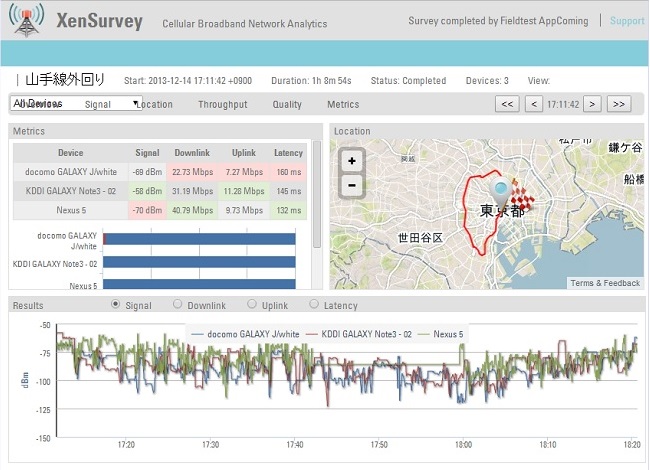Image resolution: width=650 pixels, height=470 pixels.
Task: Click the 145 ms latency cell
Action: point(289,191)
